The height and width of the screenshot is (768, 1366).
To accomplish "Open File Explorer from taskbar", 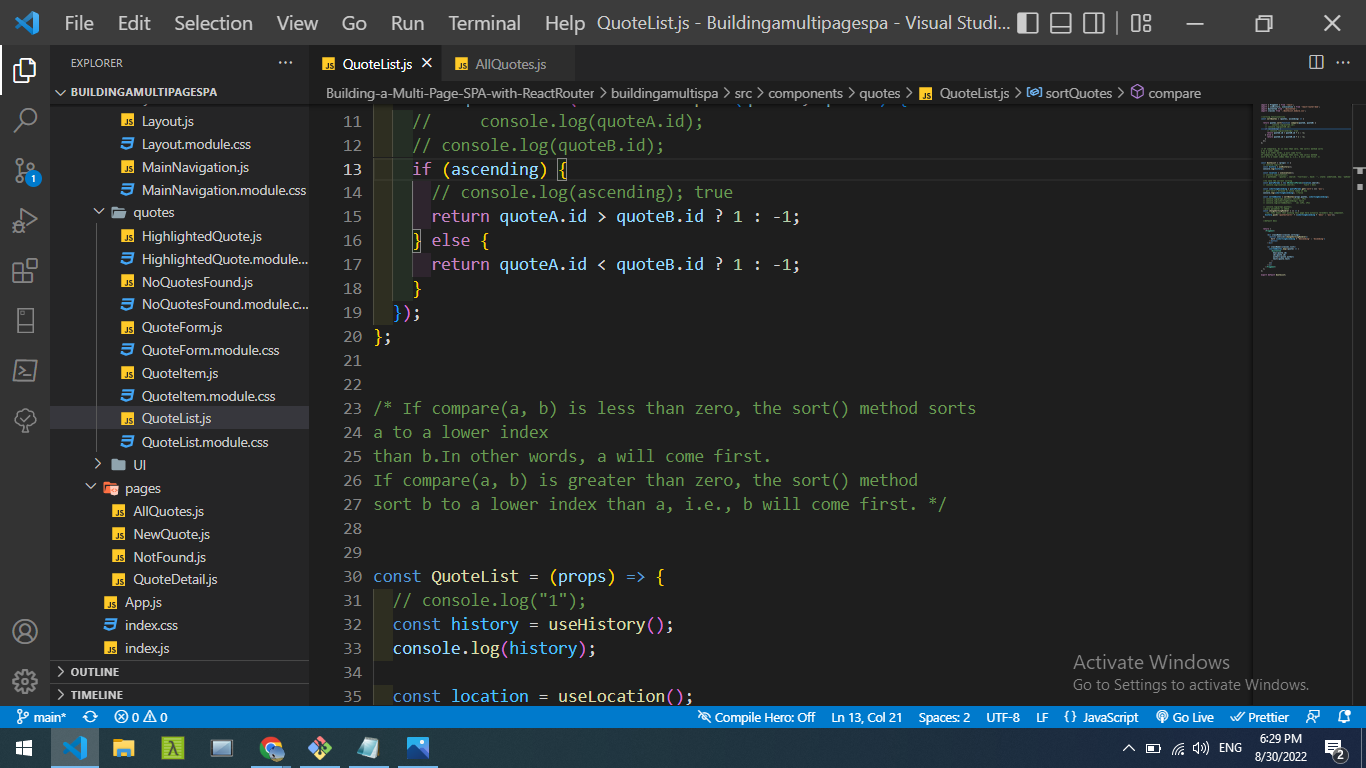I will (x=123, y=748).
